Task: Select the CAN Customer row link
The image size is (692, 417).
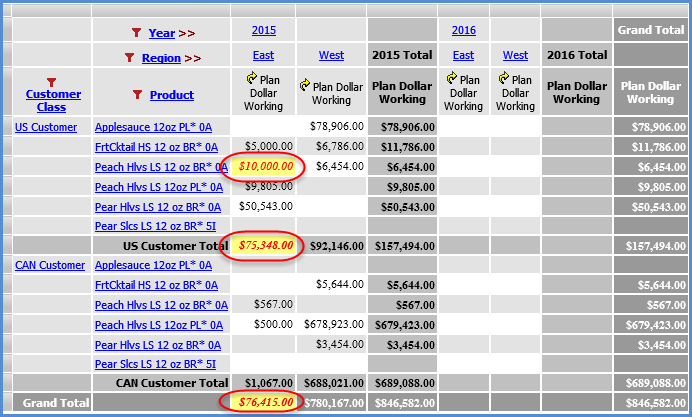Action: 49,265
